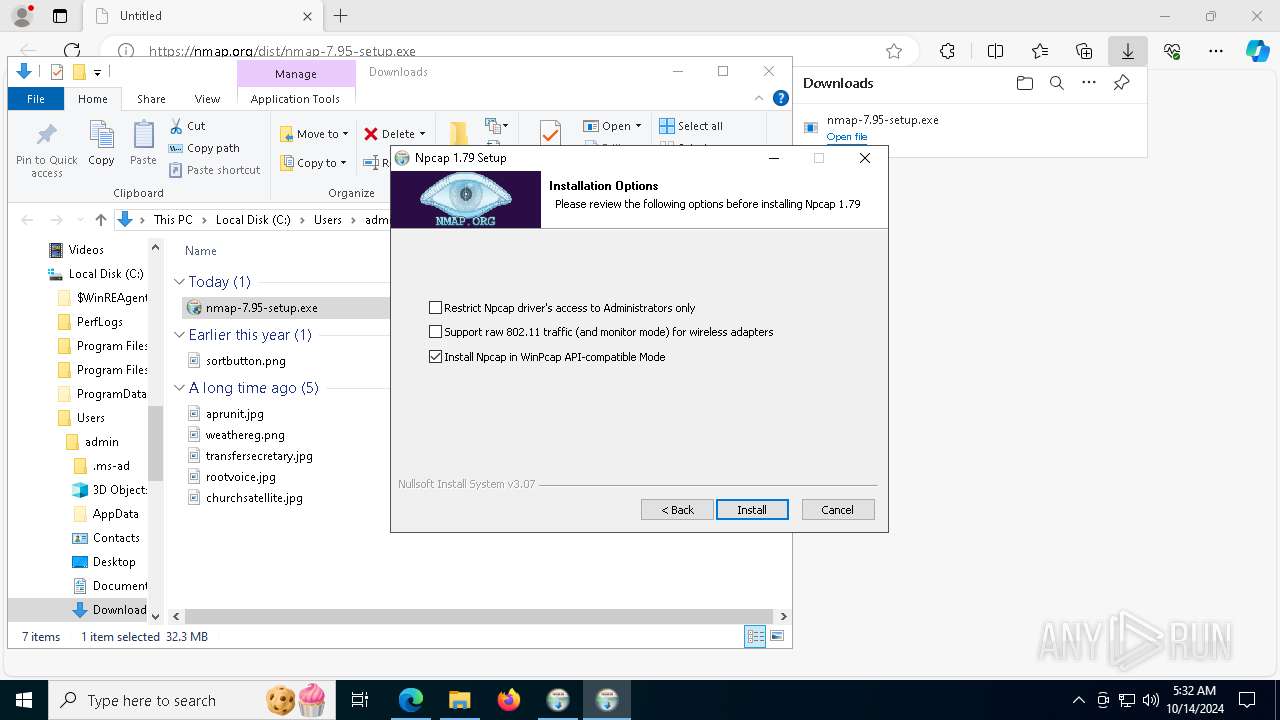Open Edge extensions puzzle icon
1280x720 pixels.
[x=947, y=51]
